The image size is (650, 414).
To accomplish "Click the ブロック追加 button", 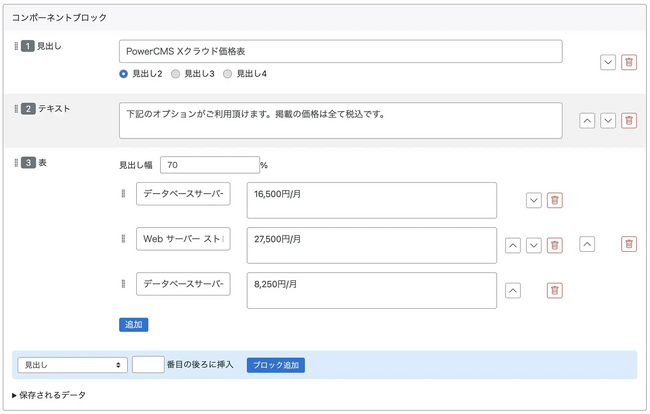I will pos(276,365).
